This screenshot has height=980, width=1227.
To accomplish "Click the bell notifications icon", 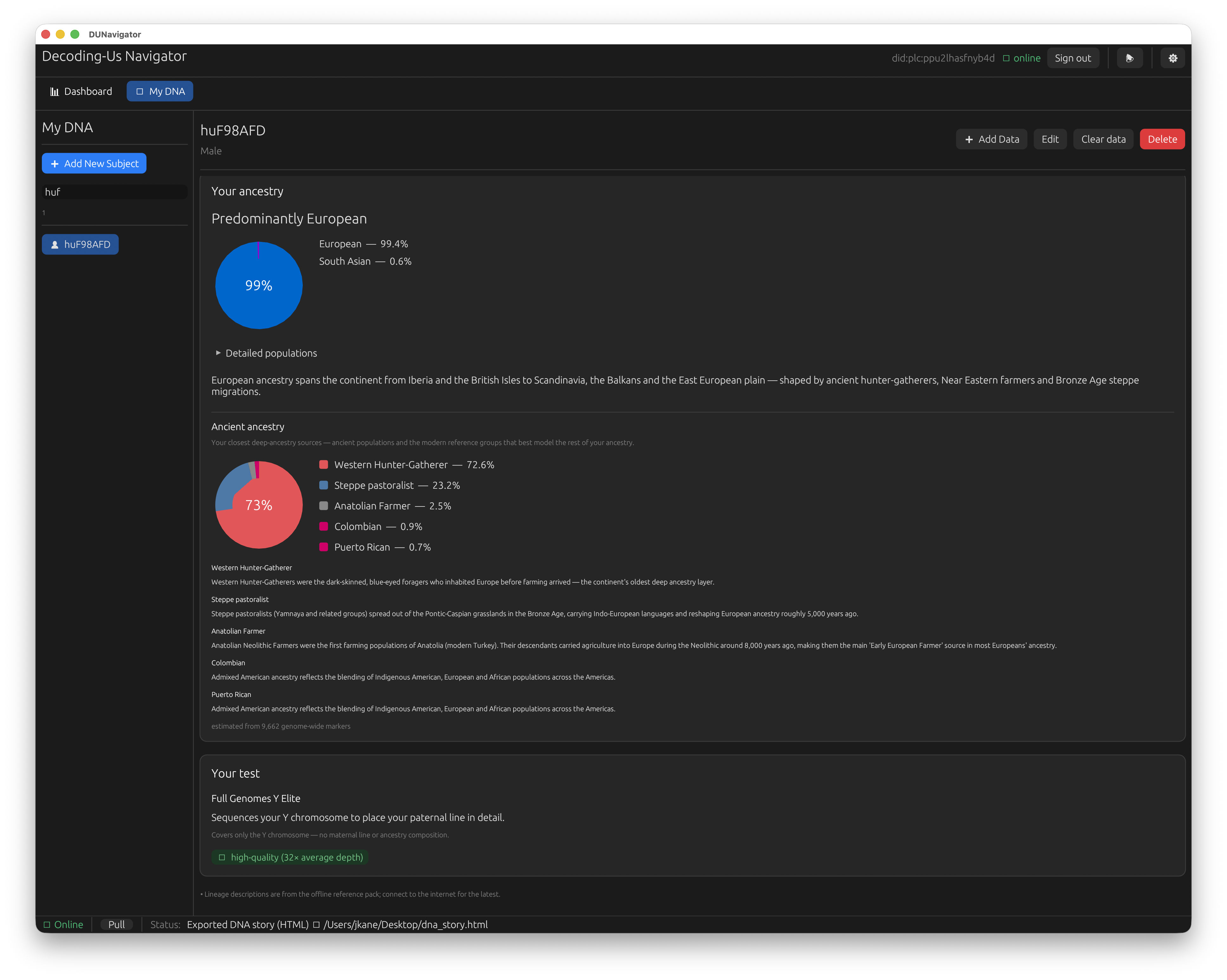I will coord(1130,58).
